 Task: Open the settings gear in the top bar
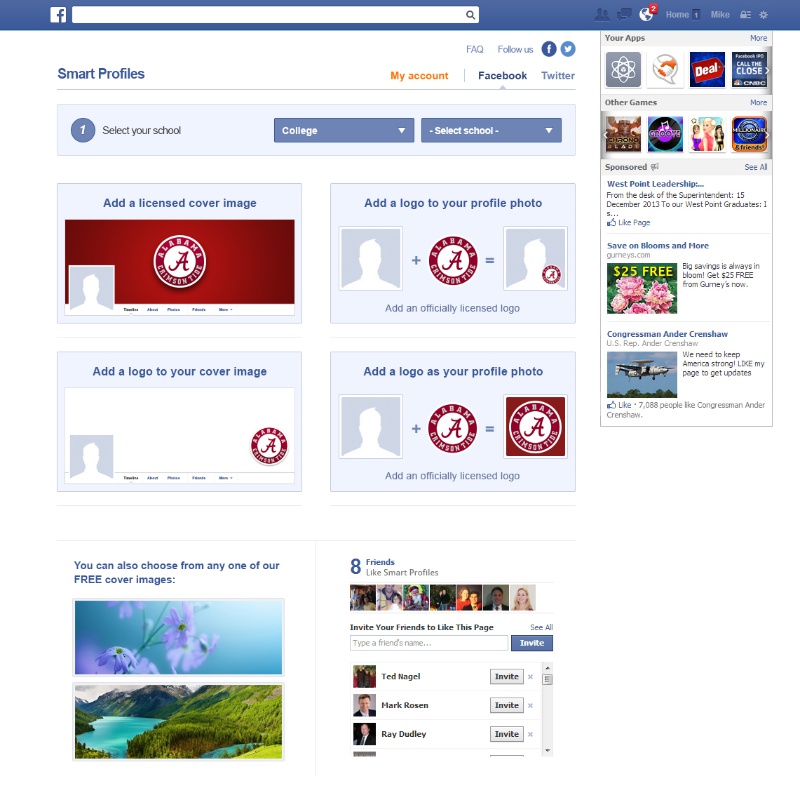(x=764, y=14)
